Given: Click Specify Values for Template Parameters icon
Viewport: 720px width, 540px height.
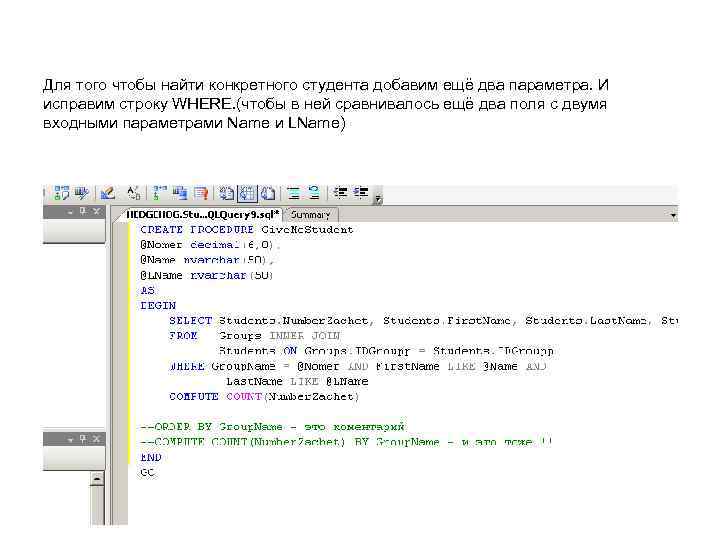Looking at the screenshot, I should 134,193.
